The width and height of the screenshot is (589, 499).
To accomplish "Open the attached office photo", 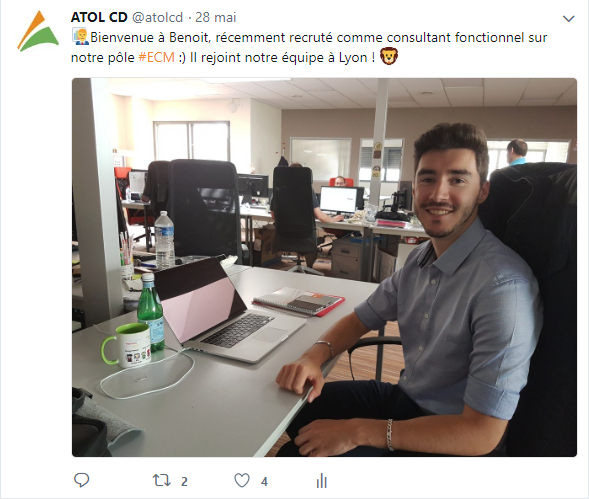I will tap(324, 267).
